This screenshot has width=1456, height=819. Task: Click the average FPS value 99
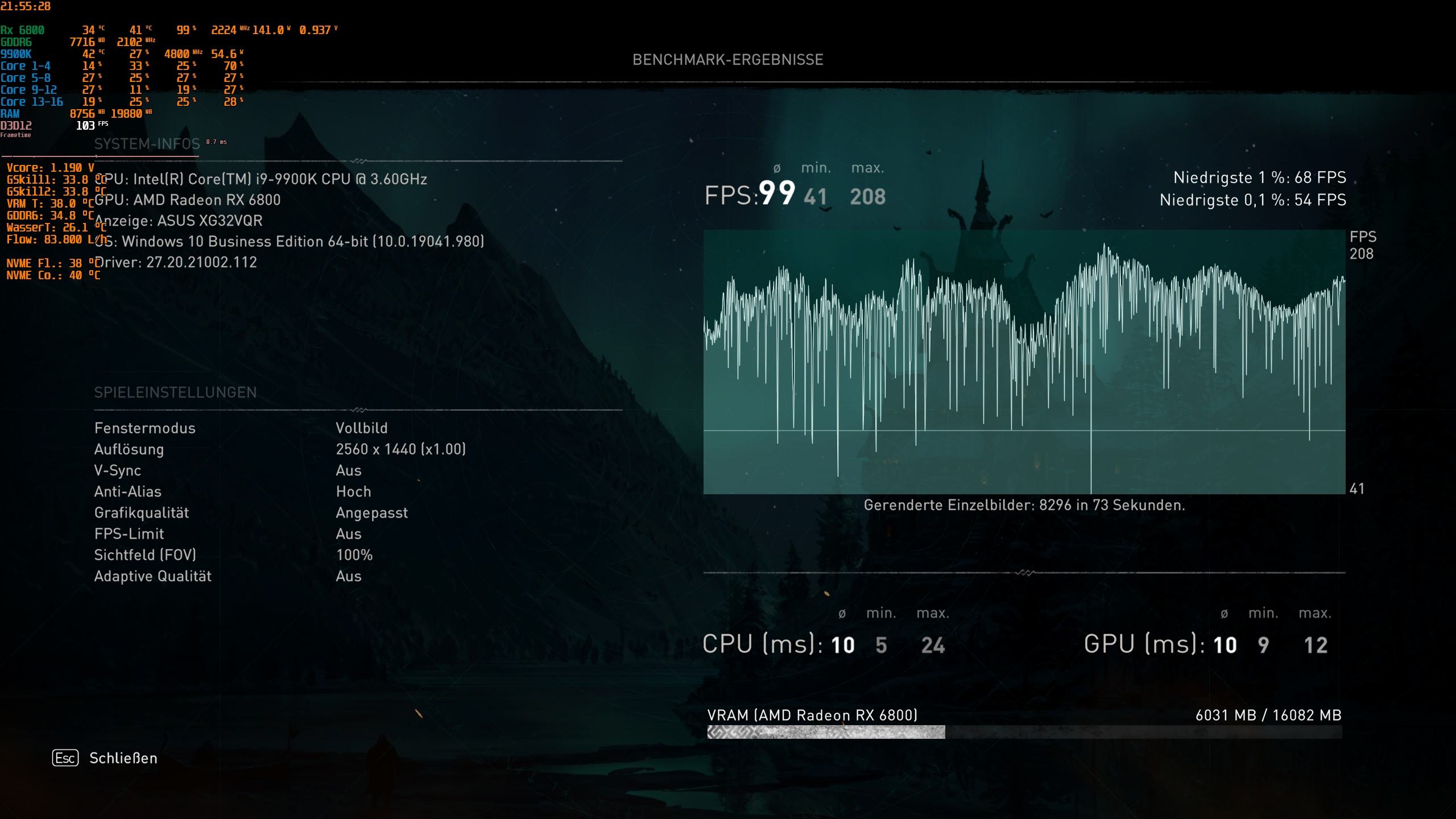pyautogui.click(x=777, y=193)
